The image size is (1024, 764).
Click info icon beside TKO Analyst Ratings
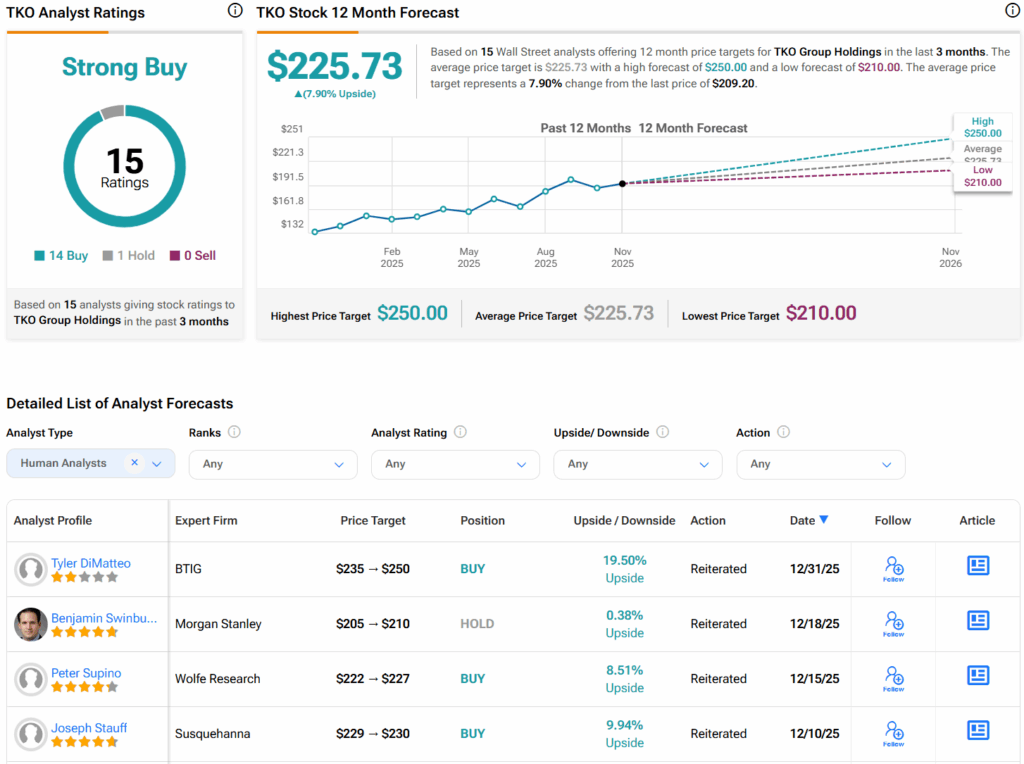[235, 11]
